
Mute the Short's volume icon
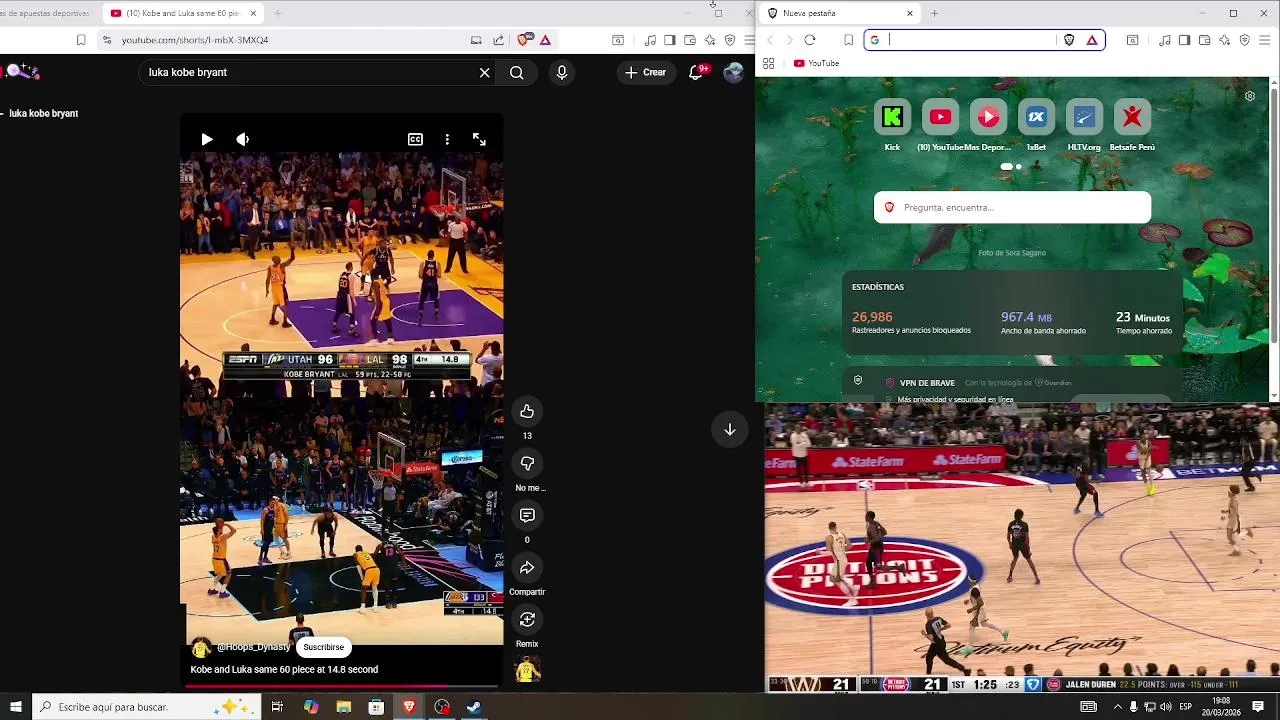[242, 140]
